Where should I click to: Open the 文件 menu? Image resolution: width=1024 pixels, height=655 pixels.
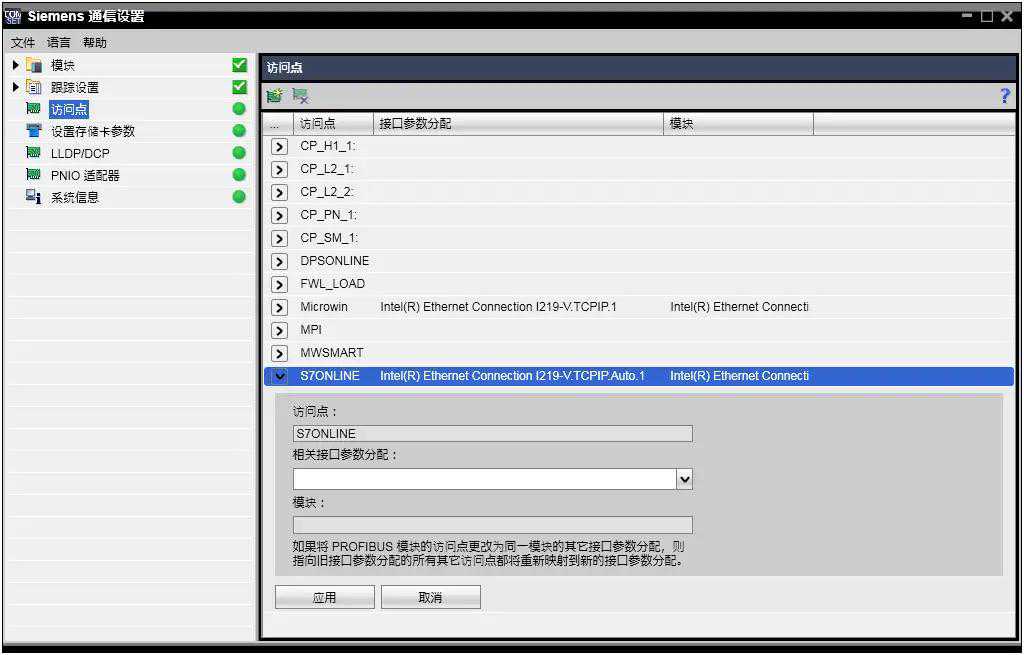pyautogui.click(x=22, y=43)
